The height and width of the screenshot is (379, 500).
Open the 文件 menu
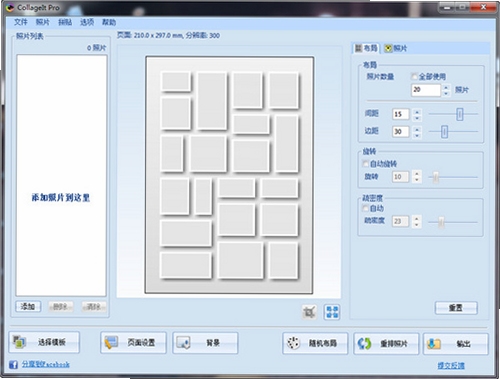coord(20,22)
